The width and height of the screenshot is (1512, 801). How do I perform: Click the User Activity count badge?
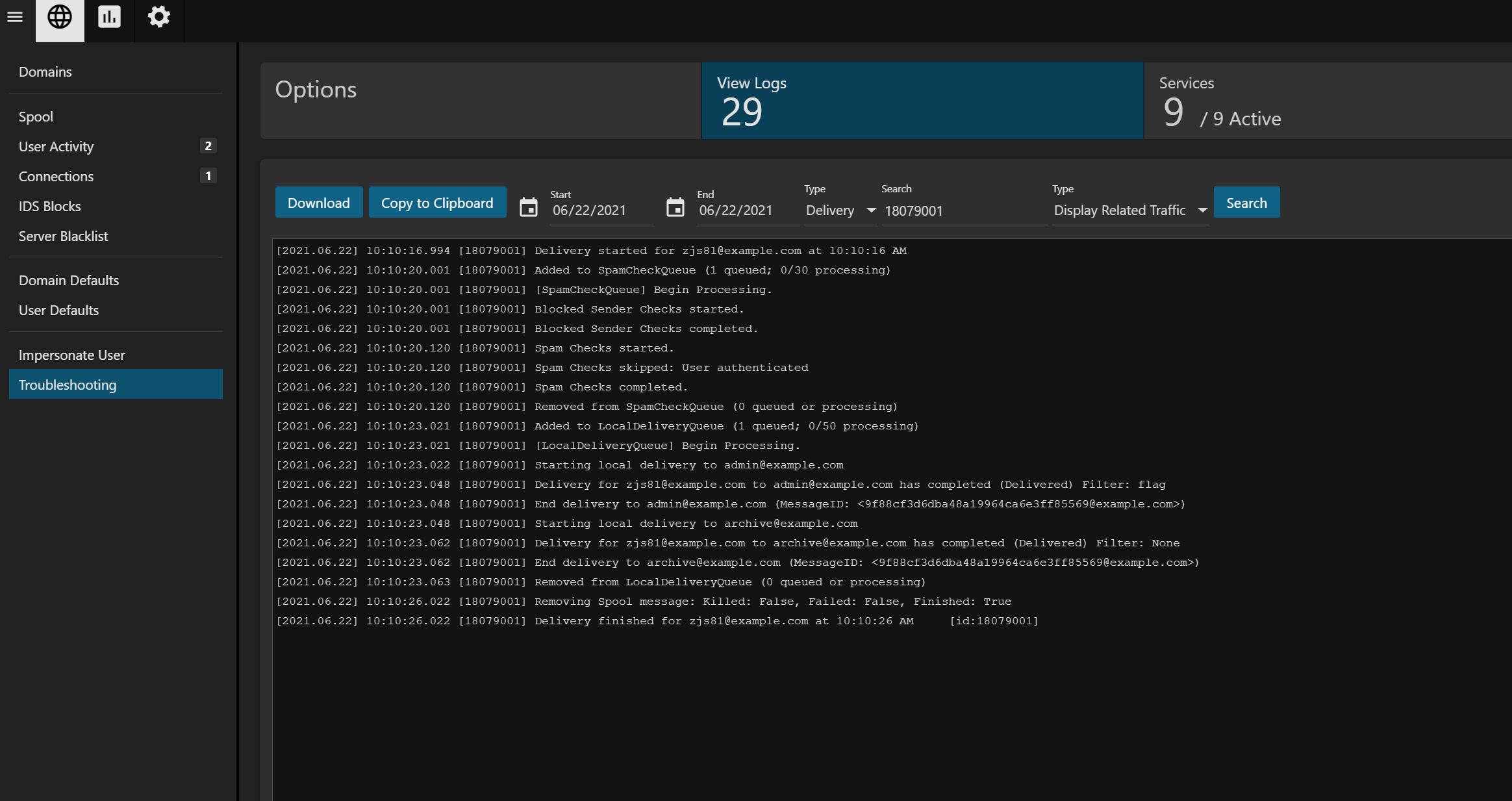pos(208,146)
